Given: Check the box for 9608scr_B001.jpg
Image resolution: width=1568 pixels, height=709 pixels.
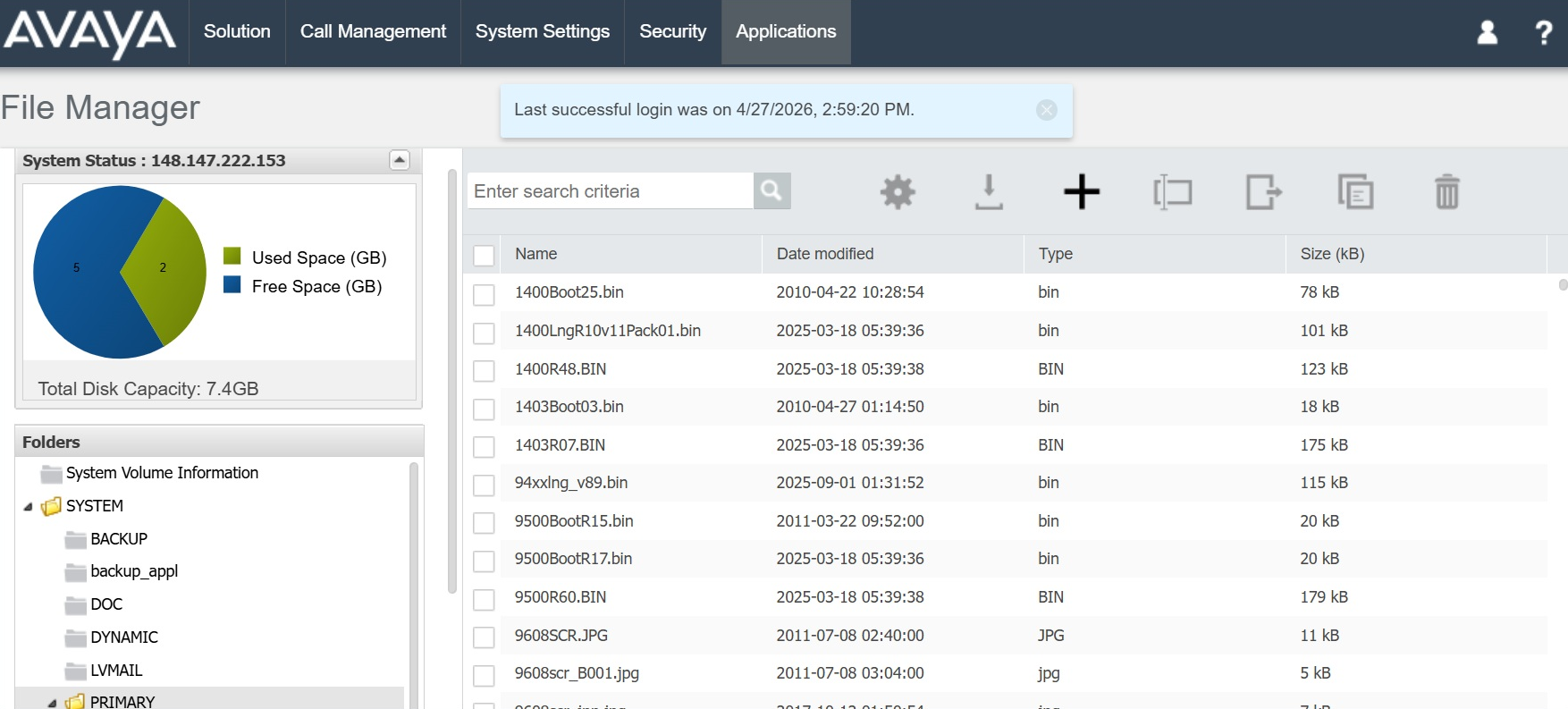Looking at the screenshot, I should (484, 675).
